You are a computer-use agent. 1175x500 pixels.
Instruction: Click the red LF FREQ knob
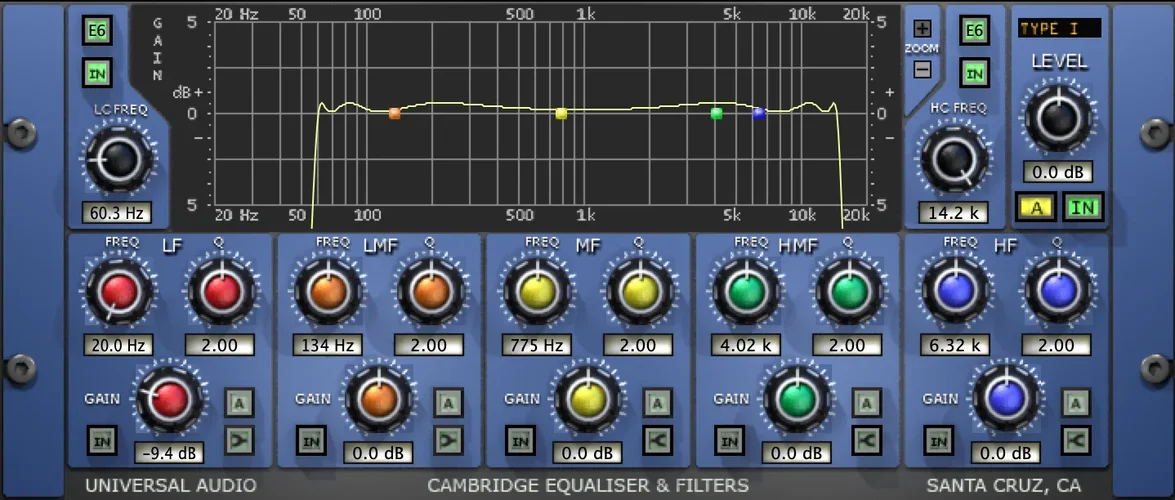click(120, 292)
